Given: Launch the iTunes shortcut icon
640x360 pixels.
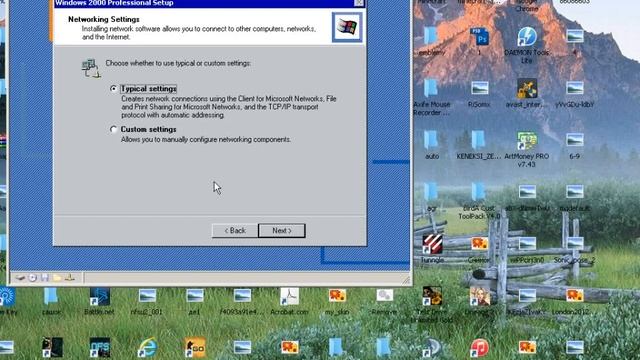Looking at the screenshot, I should click(x=479, y=348).
